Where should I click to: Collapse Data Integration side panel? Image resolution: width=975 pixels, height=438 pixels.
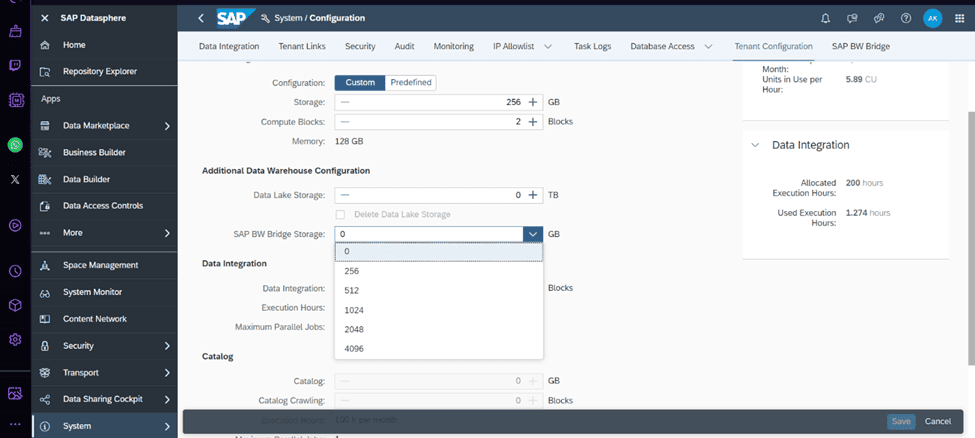tap(755, 145)
